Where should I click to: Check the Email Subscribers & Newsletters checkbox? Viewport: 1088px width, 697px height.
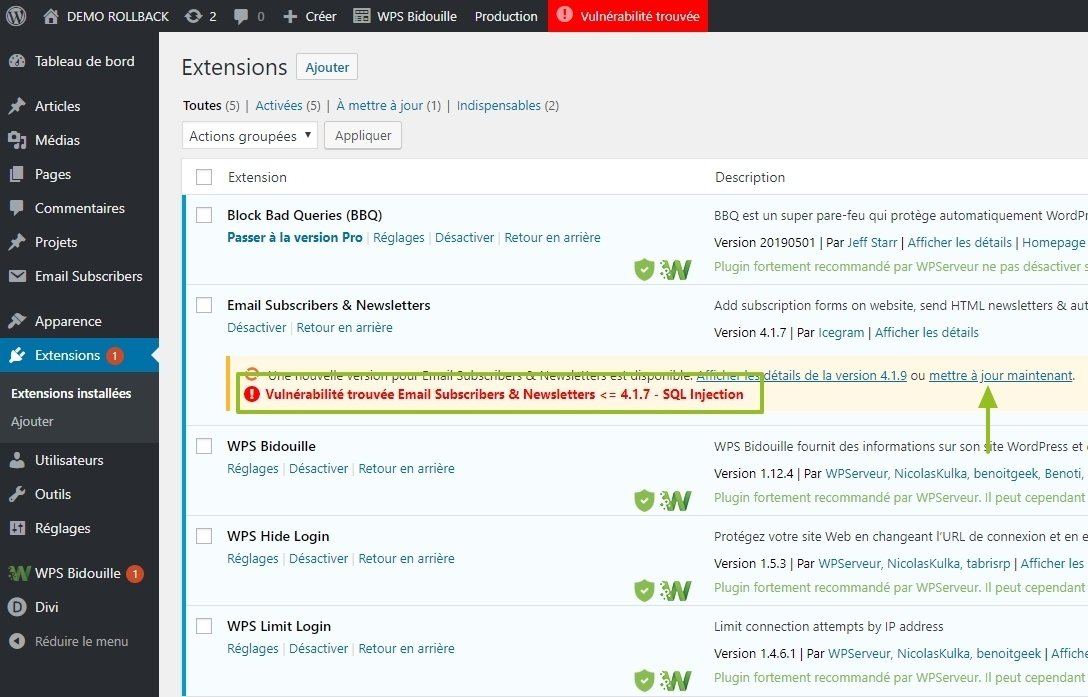point(204,305)
